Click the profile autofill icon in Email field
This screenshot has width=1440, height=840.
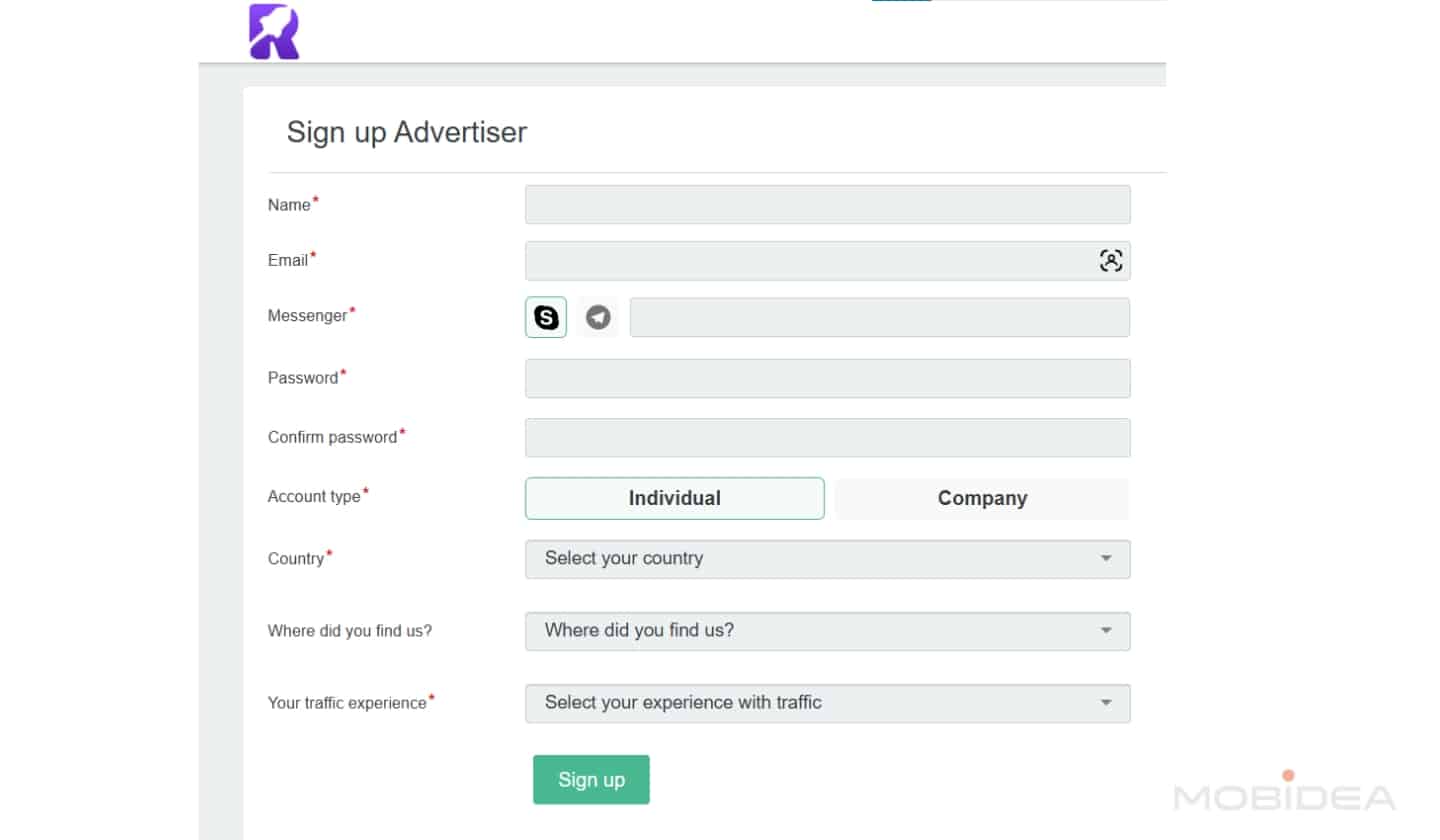point(1110,259)
